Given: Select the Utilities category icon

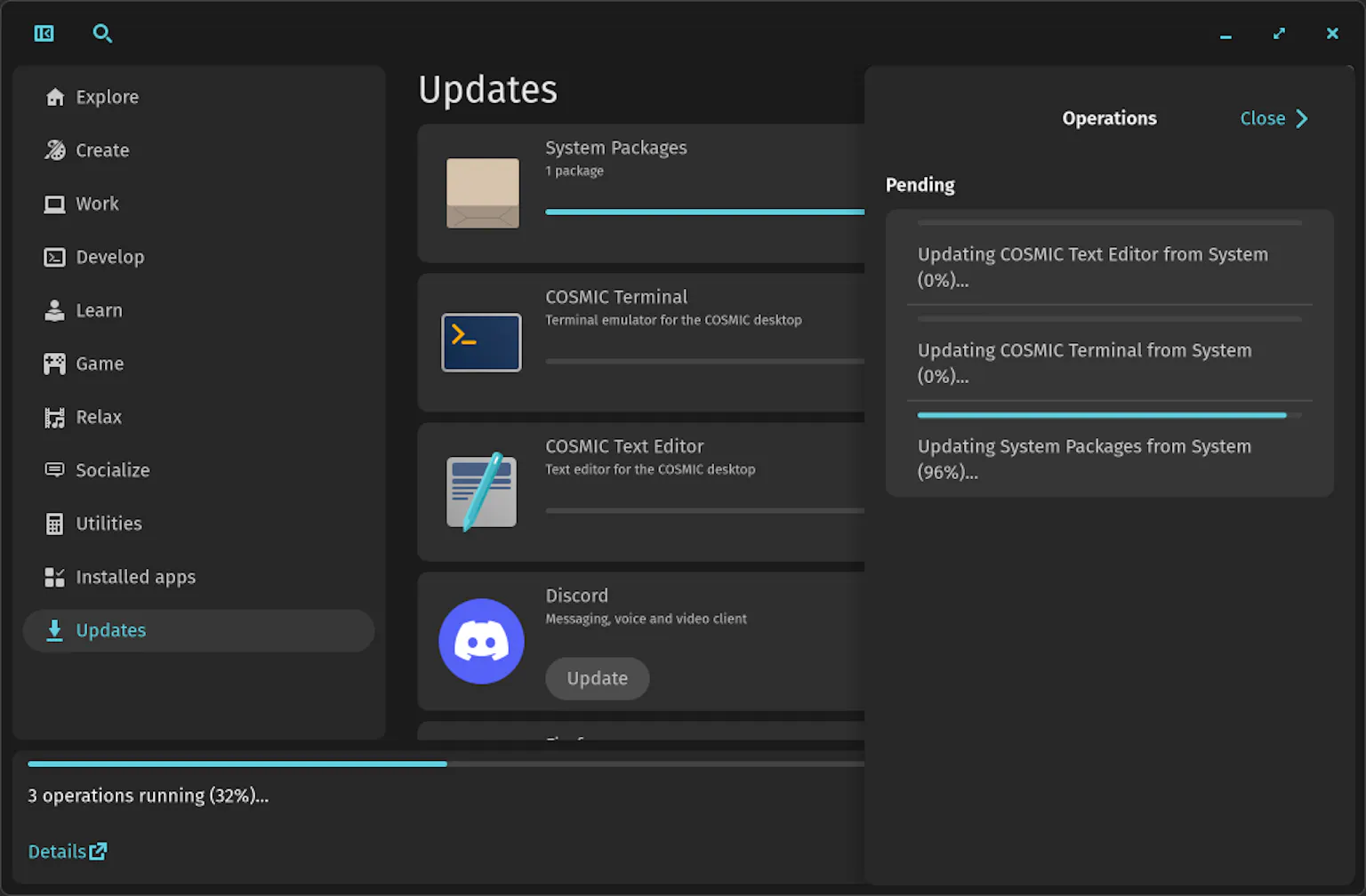Looking at the screenshot, I should tap(54, 524).
